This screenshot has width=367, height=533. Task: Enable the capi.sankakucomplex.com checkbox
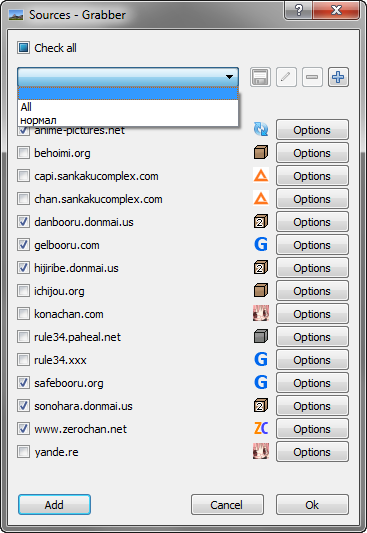pos(23,176)
